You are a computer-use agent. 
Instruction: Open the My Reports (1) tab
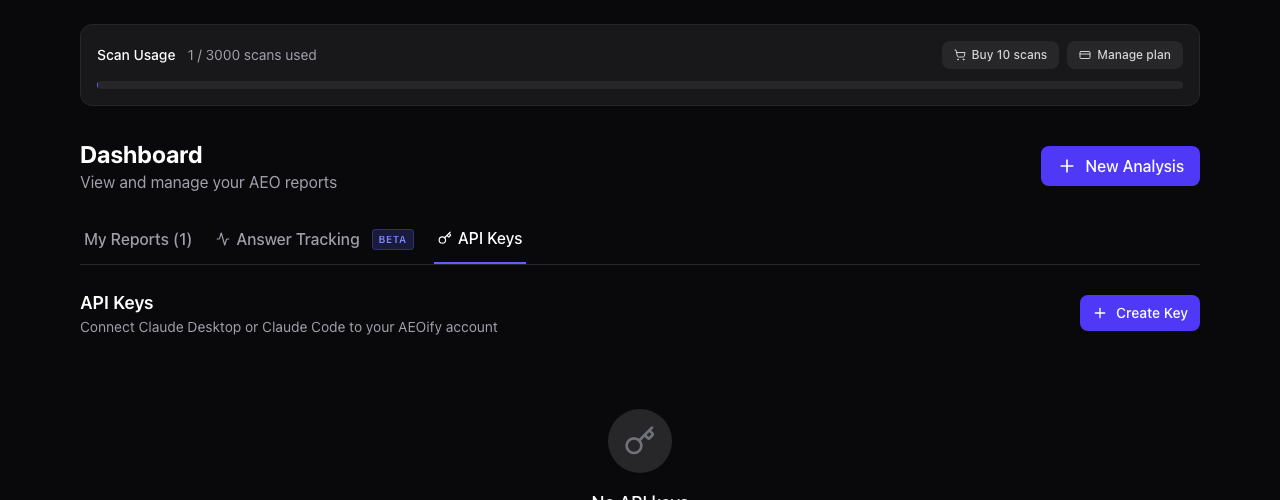138,240
